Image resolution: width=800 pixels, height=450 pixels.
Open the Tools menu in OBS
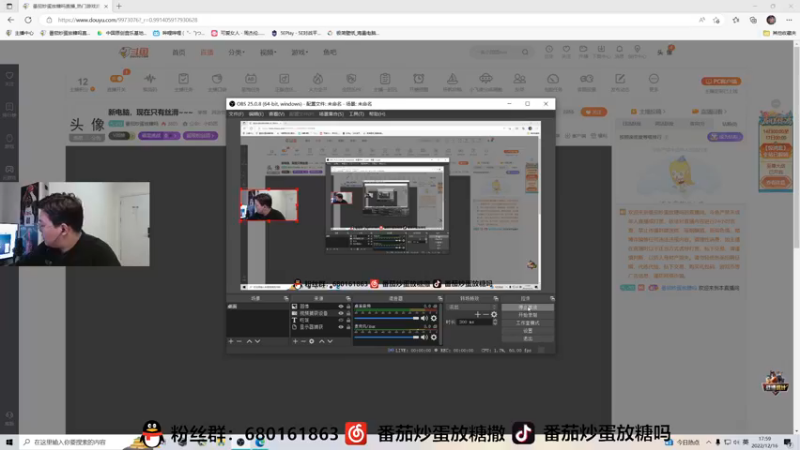tap(356, 114)
